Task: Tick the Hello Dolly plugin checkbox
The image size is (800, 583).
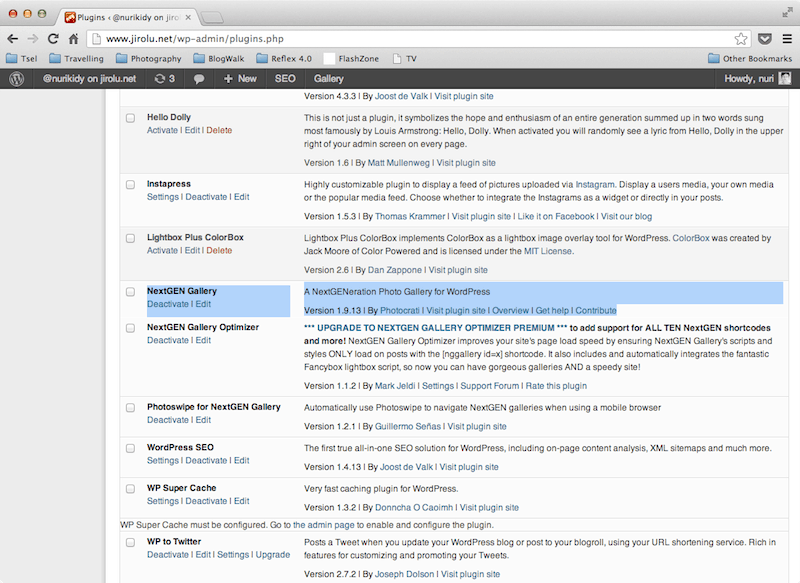Action: pos(130,118)
